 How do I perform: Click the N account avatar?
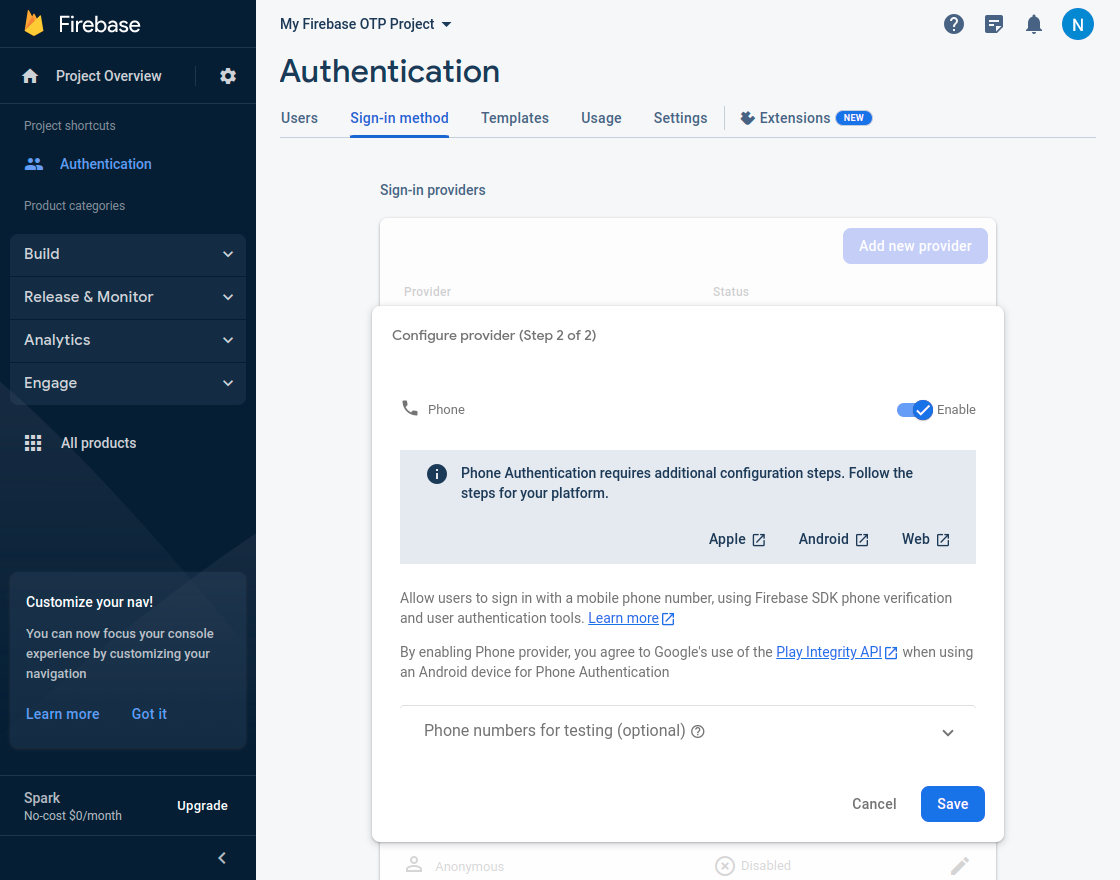(1078, 23)
